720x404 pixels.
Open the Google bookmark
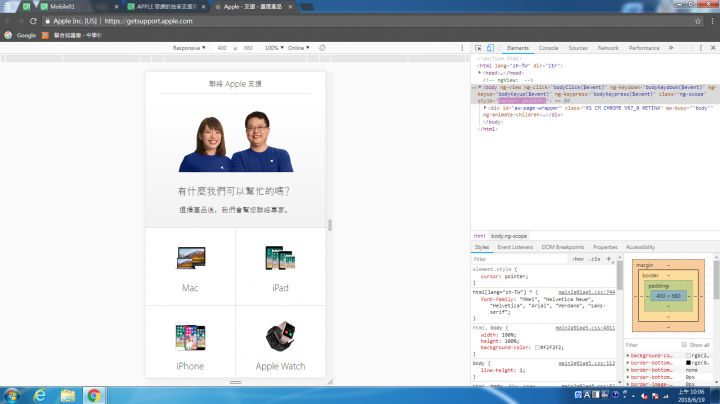click(20, 35)
